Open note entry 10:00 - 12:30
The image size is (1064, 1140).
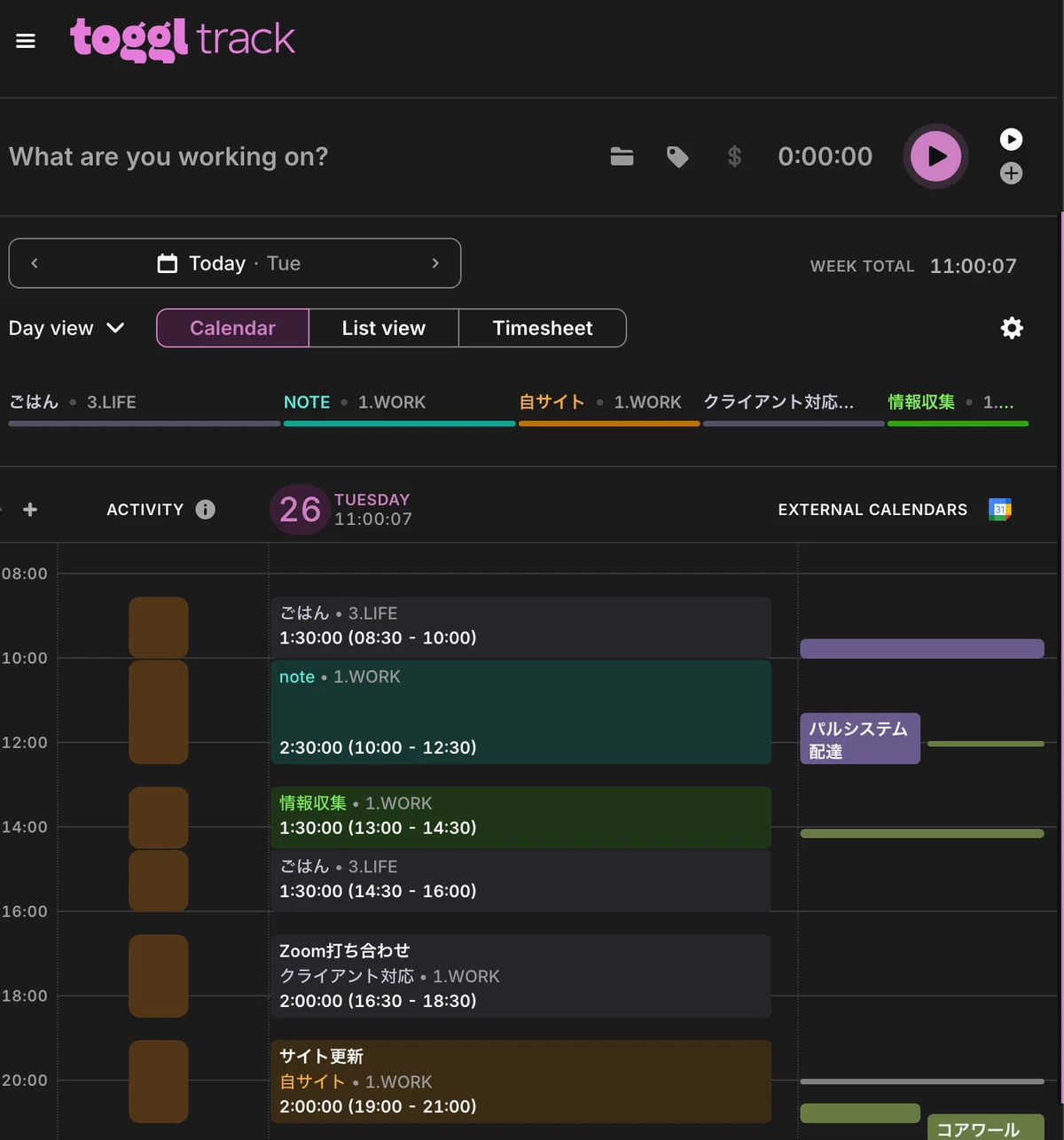point(520,712)
